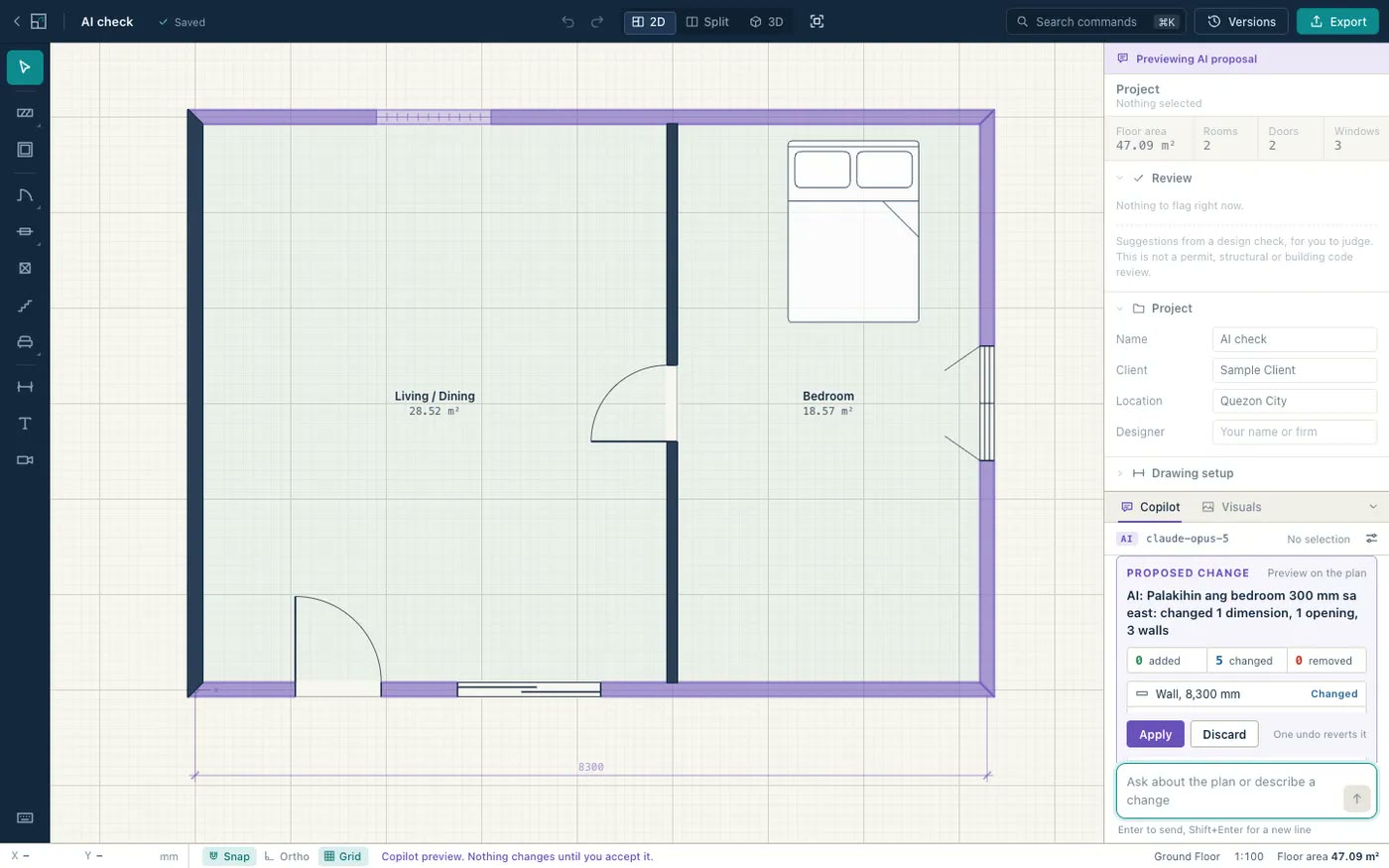Image resolution: width=1389 pixels, height=868 pixels.
Task: Click the zoom-to-fit frame icon
Action: 817,22
